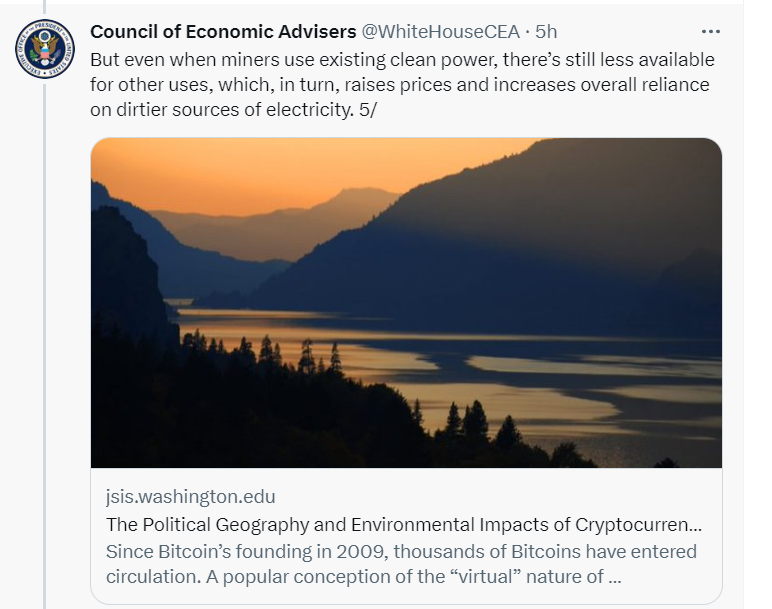The width and height of the screenshot is (772, 609).
Task: Click the Council of Economic Advisers profile avatar
Action: 45,48
